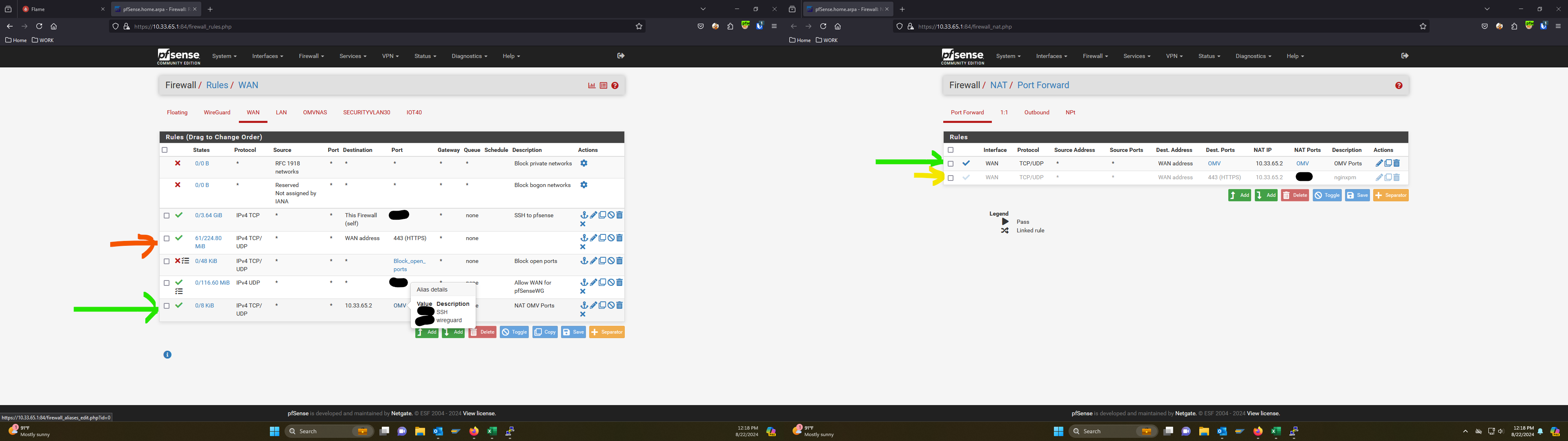
Task: Edit the nginxpm NAT rule
Action: point(1379,177)
